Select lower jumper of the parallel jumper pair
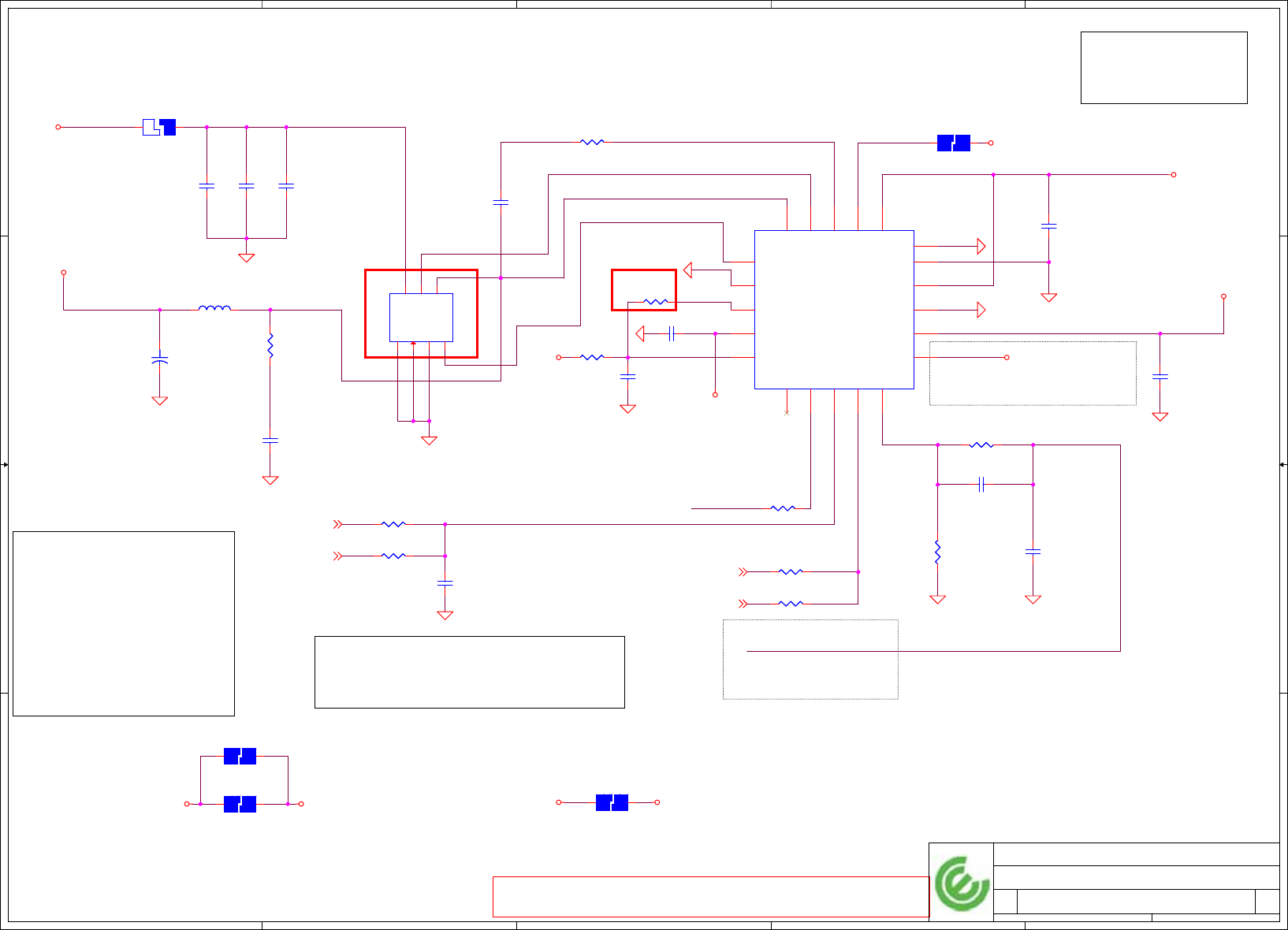 coord(240,804)
